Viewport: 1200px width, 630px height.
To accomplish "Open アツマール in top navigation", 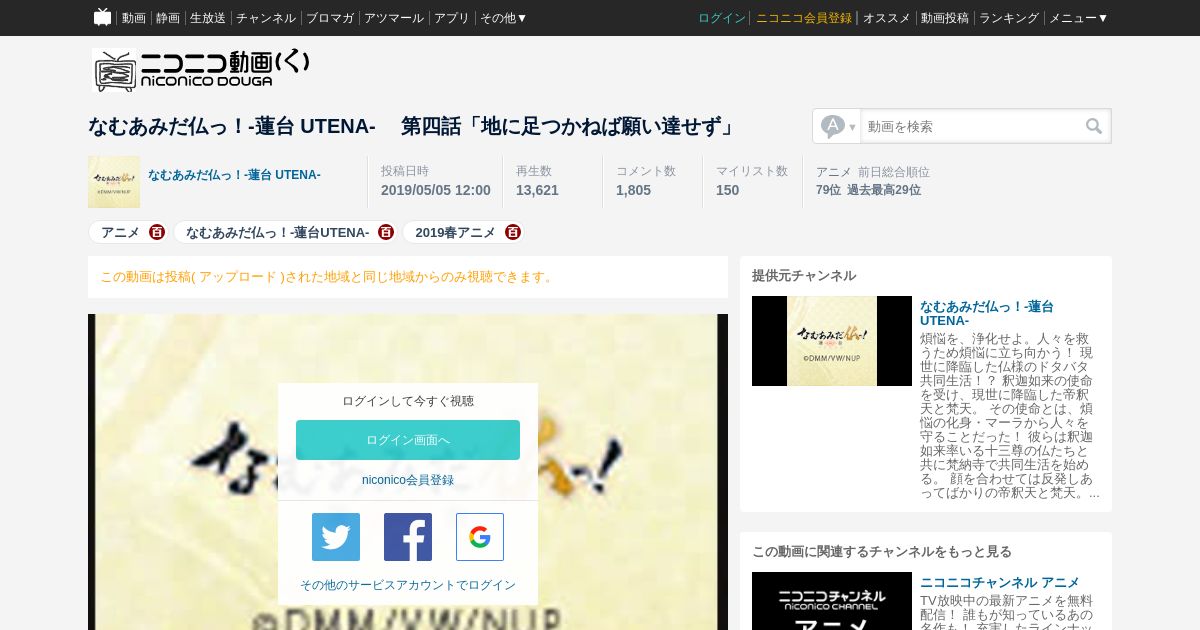I will [394, 18].
